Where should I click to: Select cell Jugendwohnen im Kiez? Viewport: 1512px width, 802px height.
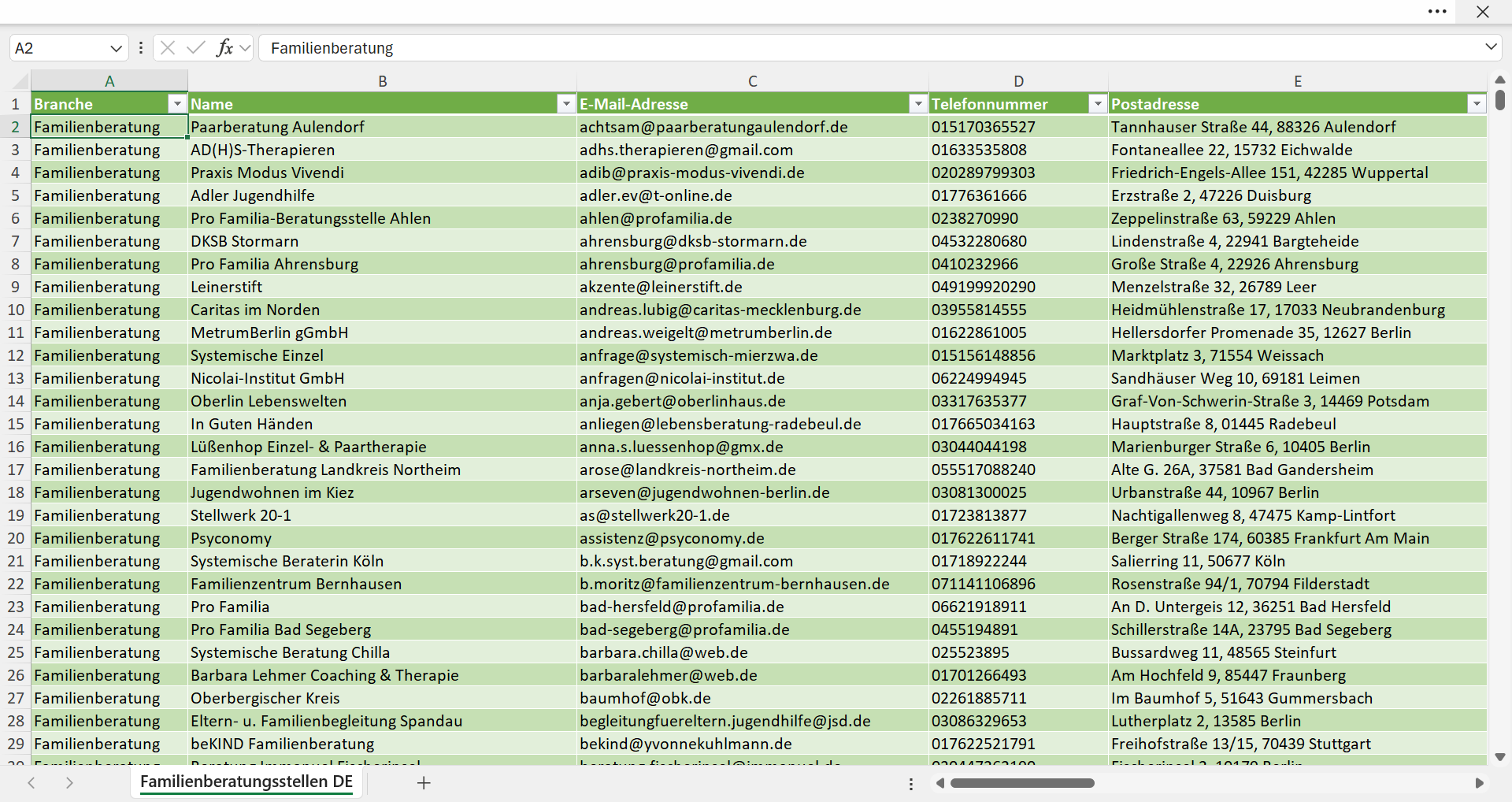tap(383, 492)
